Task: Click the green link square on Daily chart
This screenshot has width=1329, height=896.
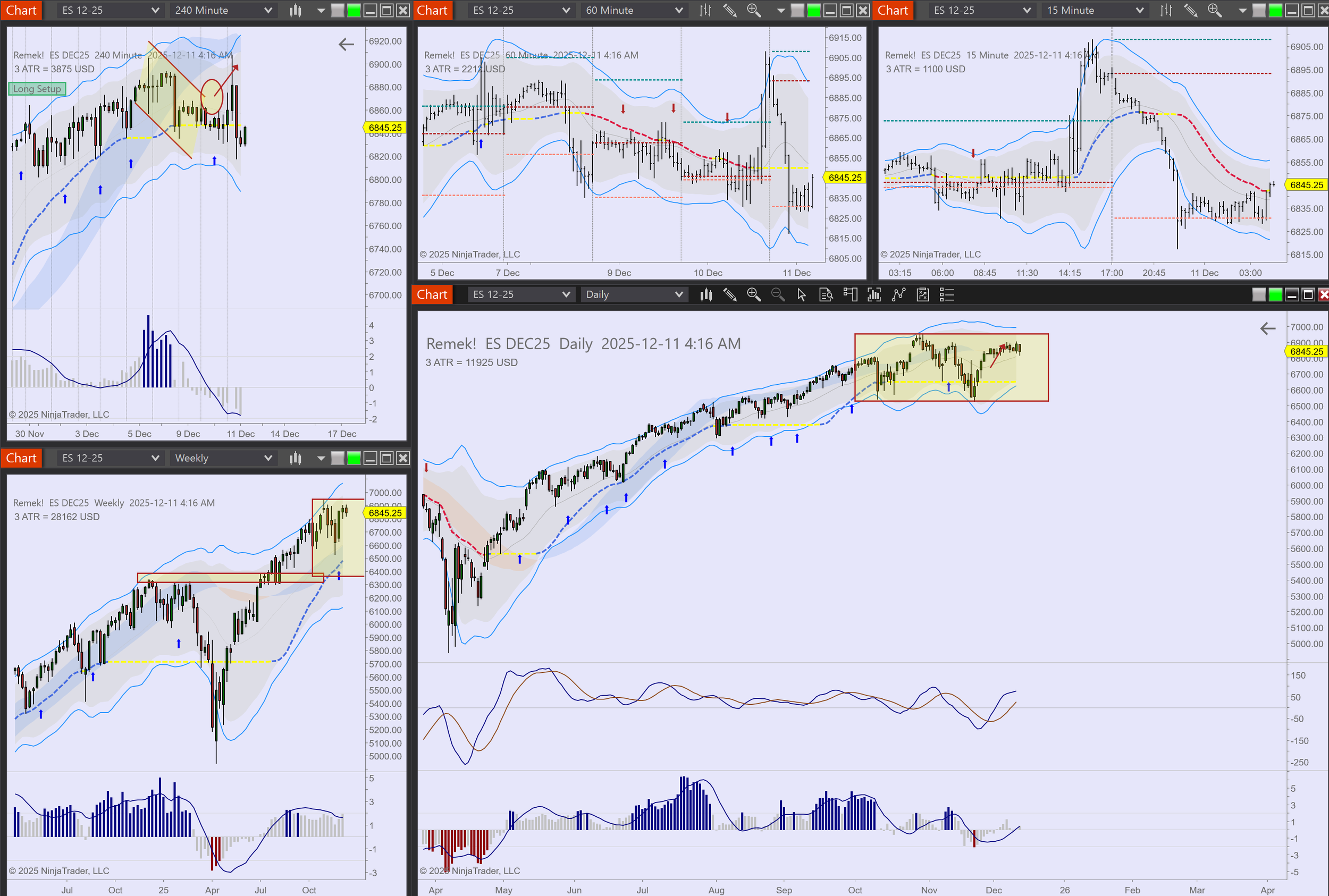Action: 1275,294
